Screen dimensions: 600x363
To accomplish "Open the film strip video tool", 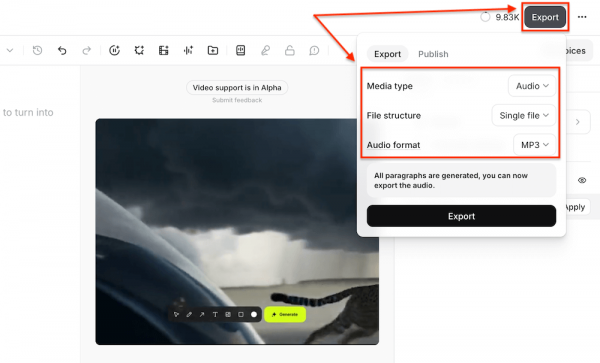I will pos(164,50).
